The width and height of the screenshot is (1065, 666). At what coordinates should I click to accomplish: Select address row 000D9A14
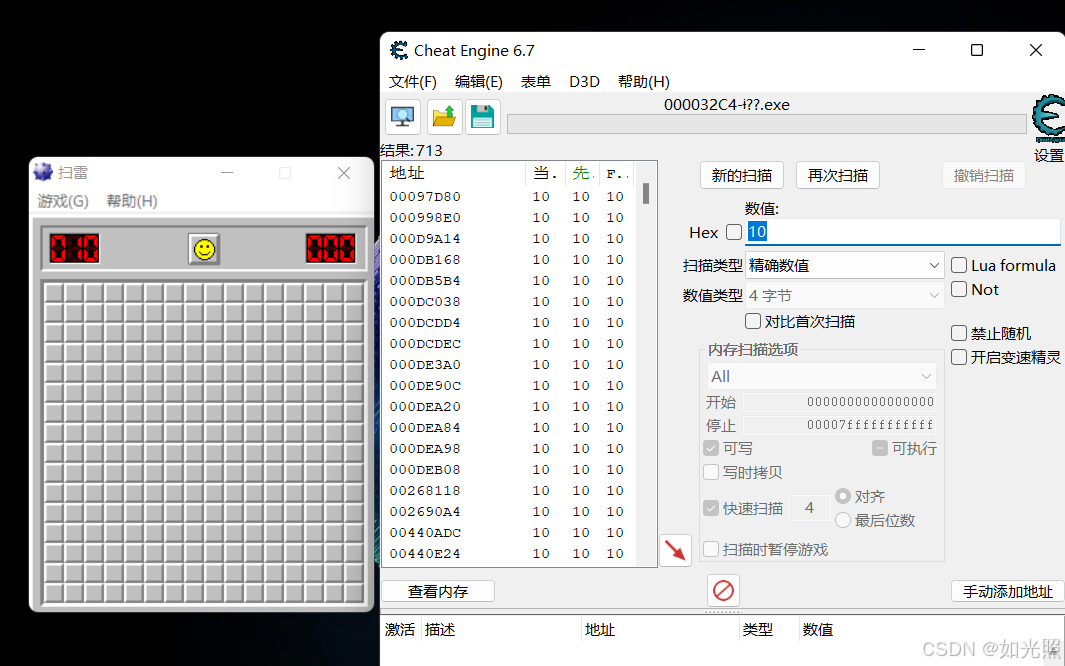(x=511, y=238)
